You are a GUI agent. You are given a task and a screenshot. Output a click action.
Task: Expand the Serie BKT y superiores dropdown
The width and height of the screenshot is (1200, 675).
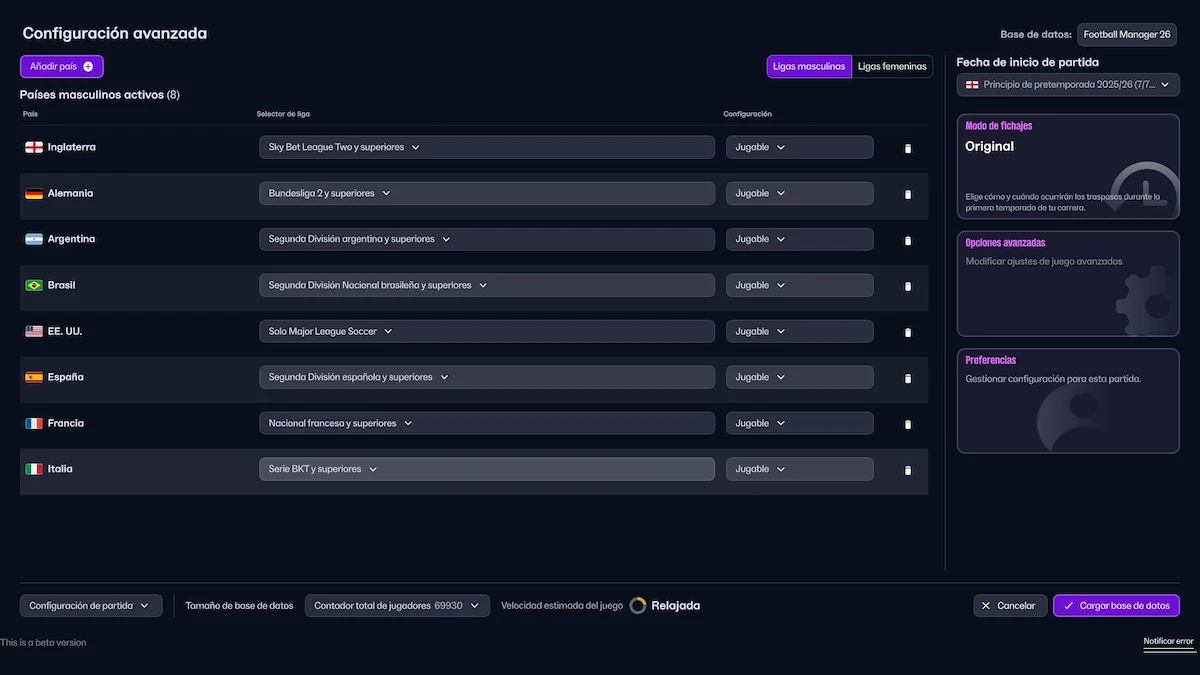tap(487, 469)
